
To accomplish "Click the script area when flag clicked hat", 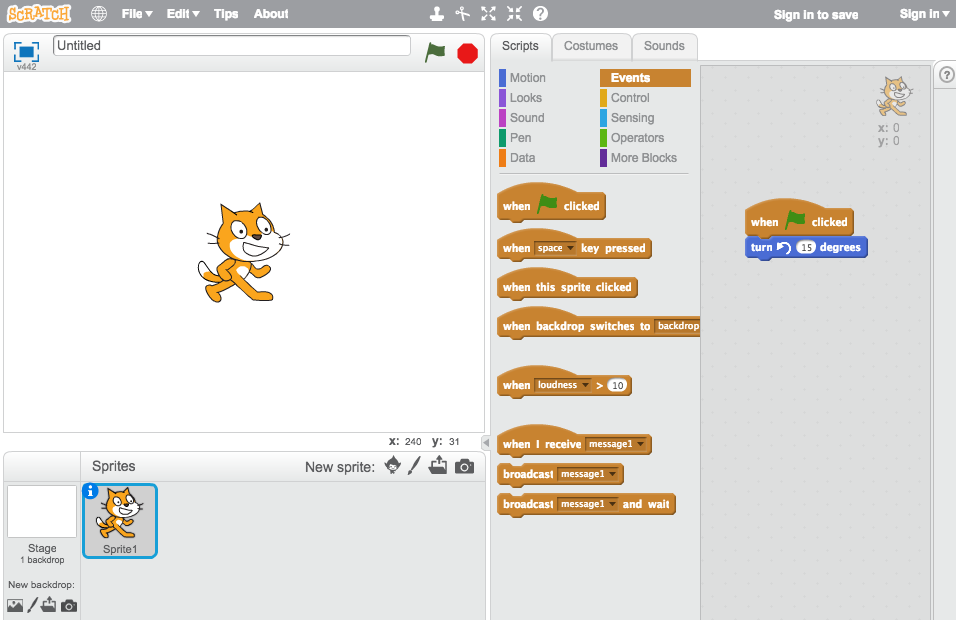I will tap(799, 219).
